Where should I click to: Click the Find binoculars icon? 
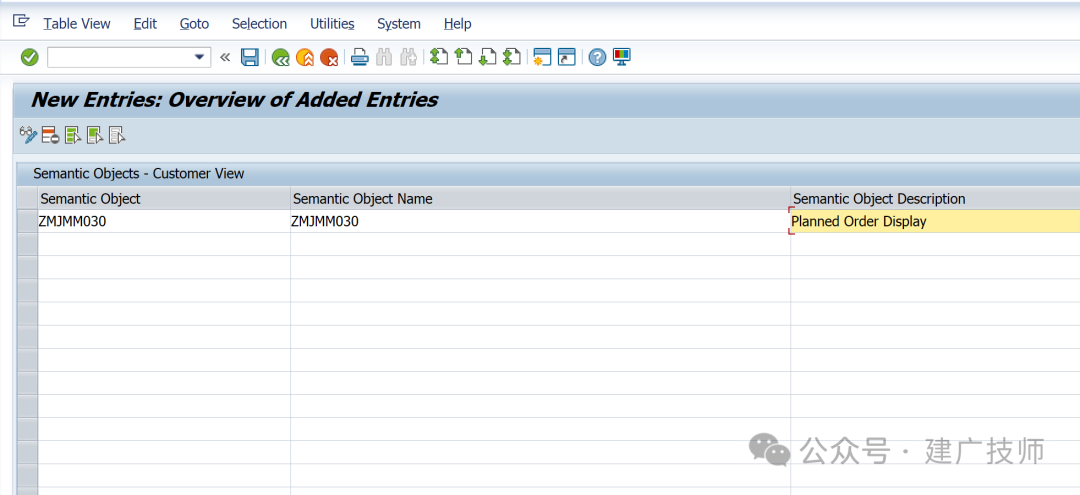[x=384, y=57]
